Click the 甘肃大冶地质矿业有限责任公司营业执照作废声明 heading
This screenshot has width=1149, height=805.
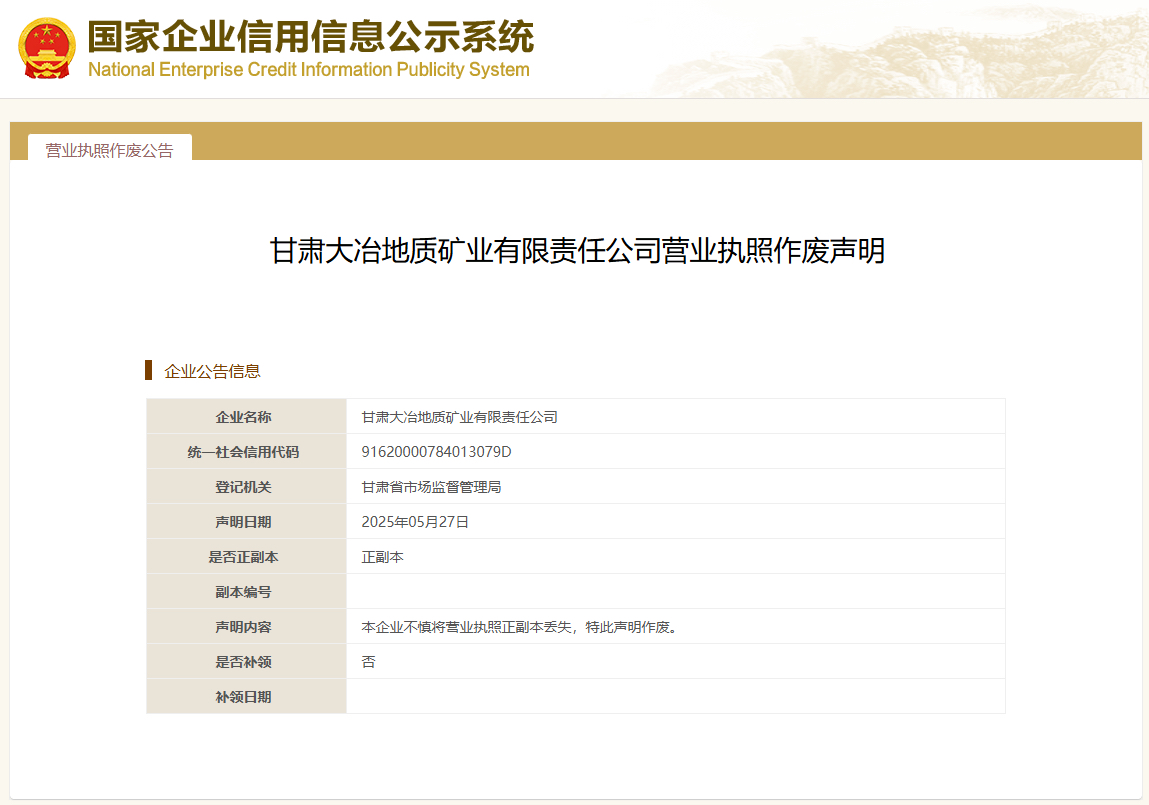point(577,251)
